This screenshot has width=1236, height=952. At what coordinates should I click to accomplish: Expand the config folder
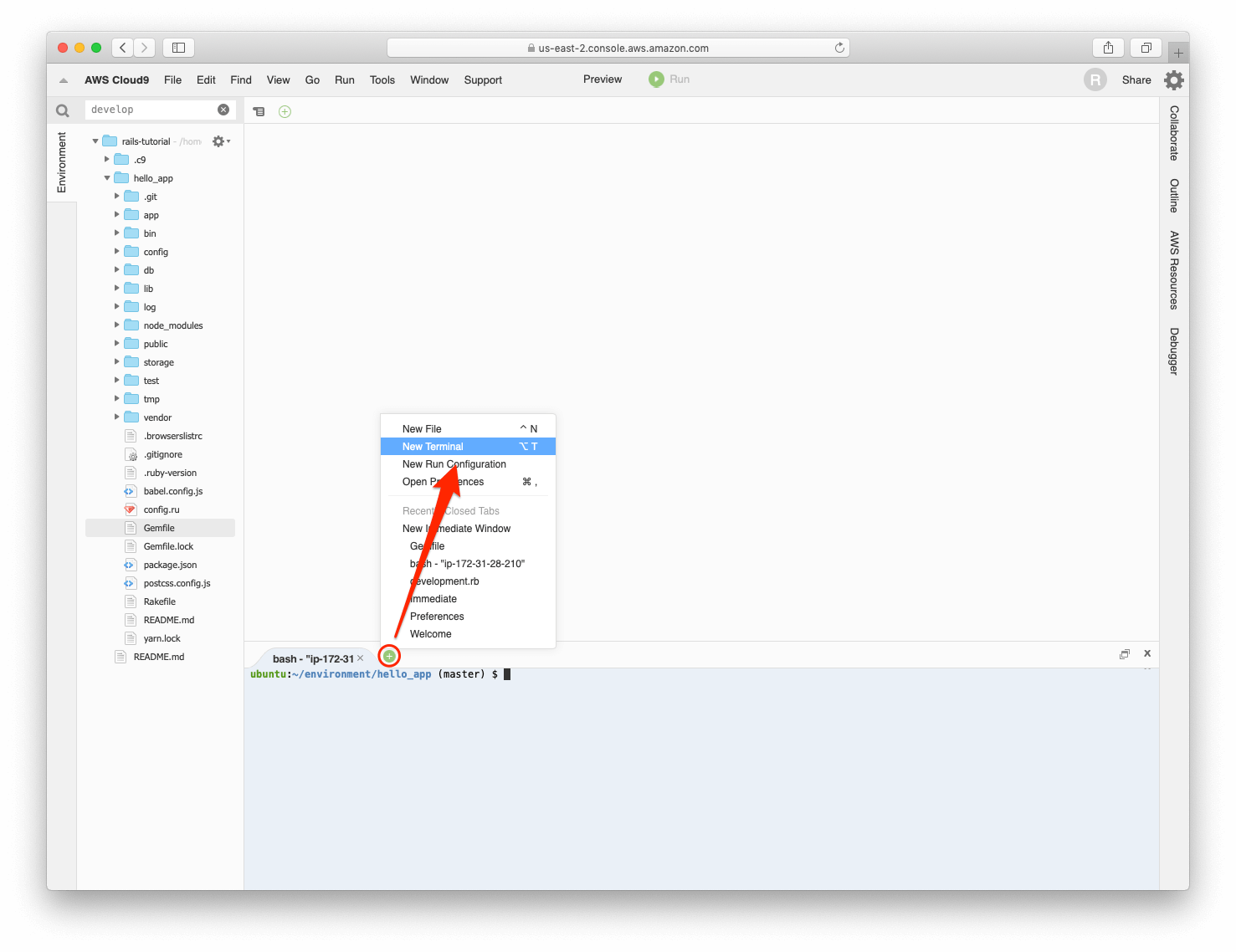[117, 252]
